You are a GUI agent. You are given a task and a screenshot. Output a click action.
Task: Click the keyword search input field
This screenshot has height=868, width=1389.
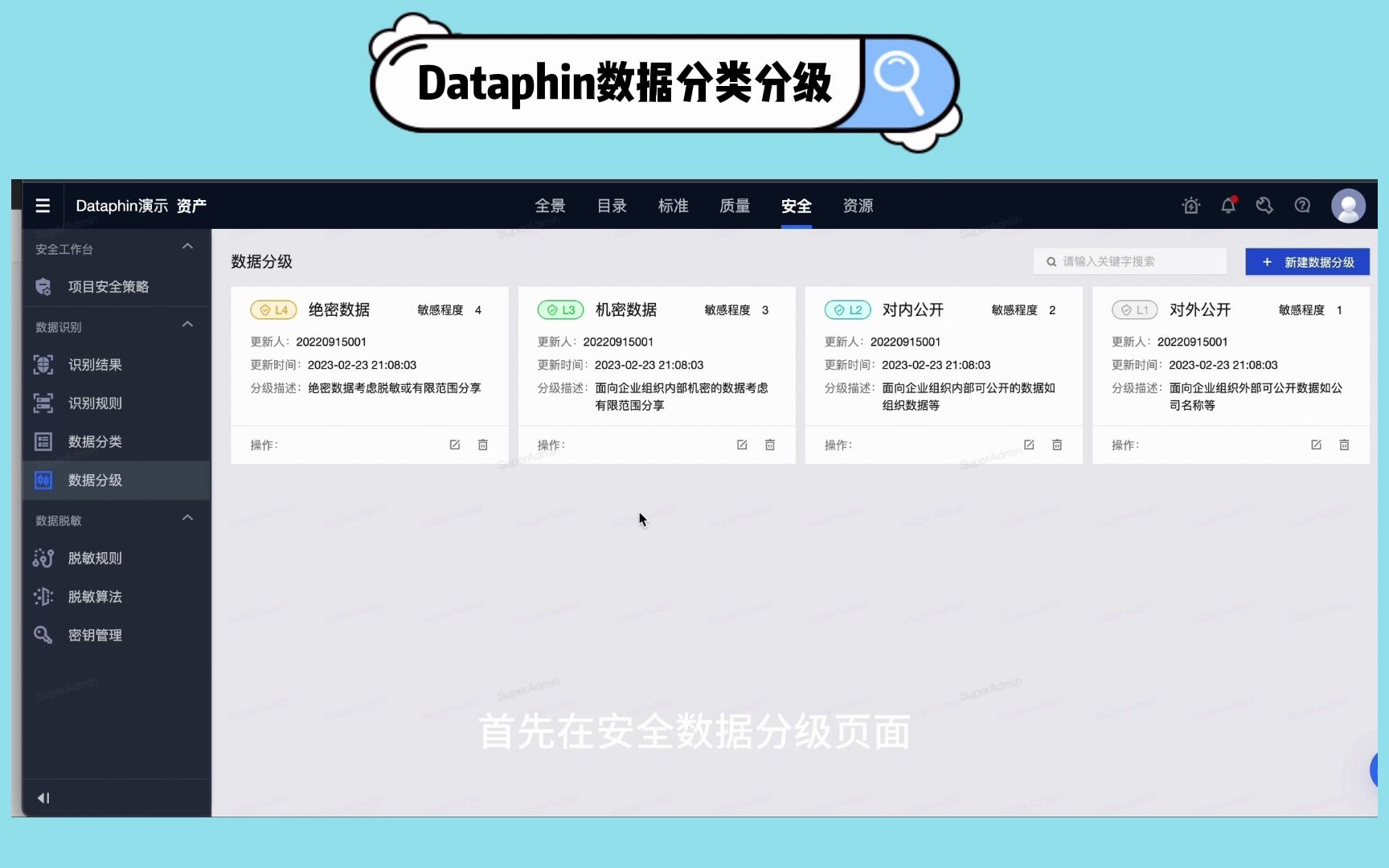tap(1129, 260)
